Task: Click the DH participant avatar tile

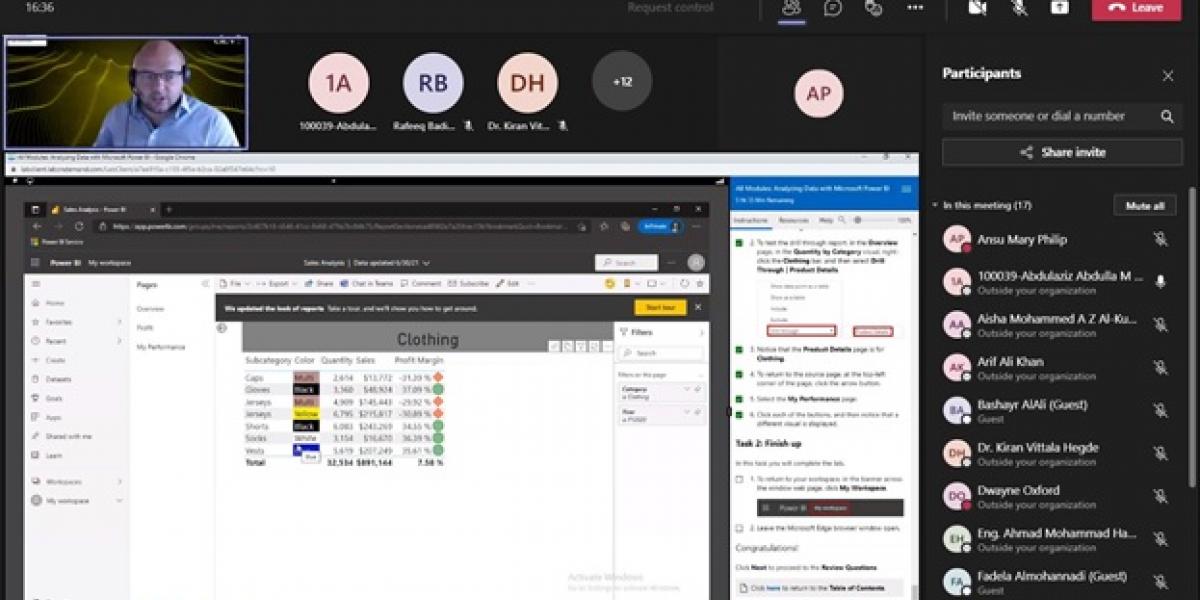Action: coord(527,82)
